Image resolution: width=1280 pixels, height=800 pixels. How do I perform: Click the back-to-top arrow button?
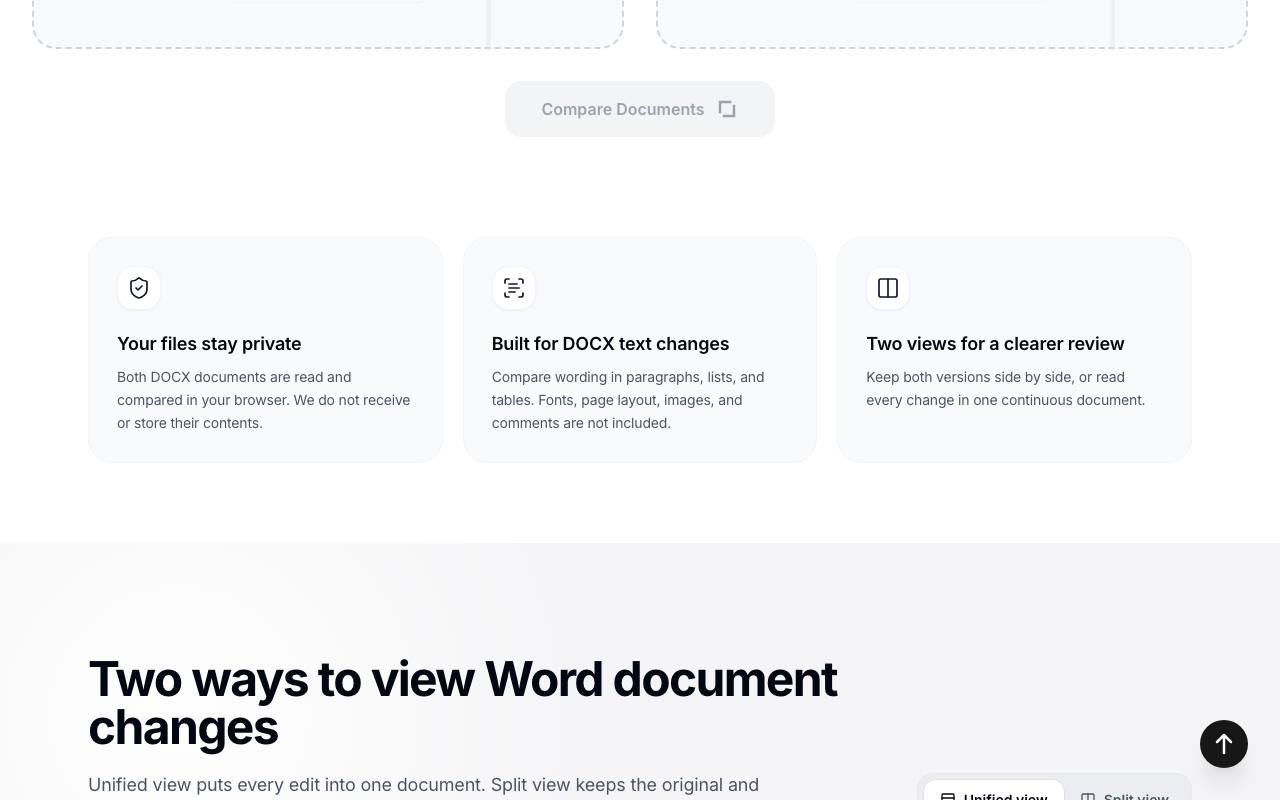click(x=1224, y=744)
